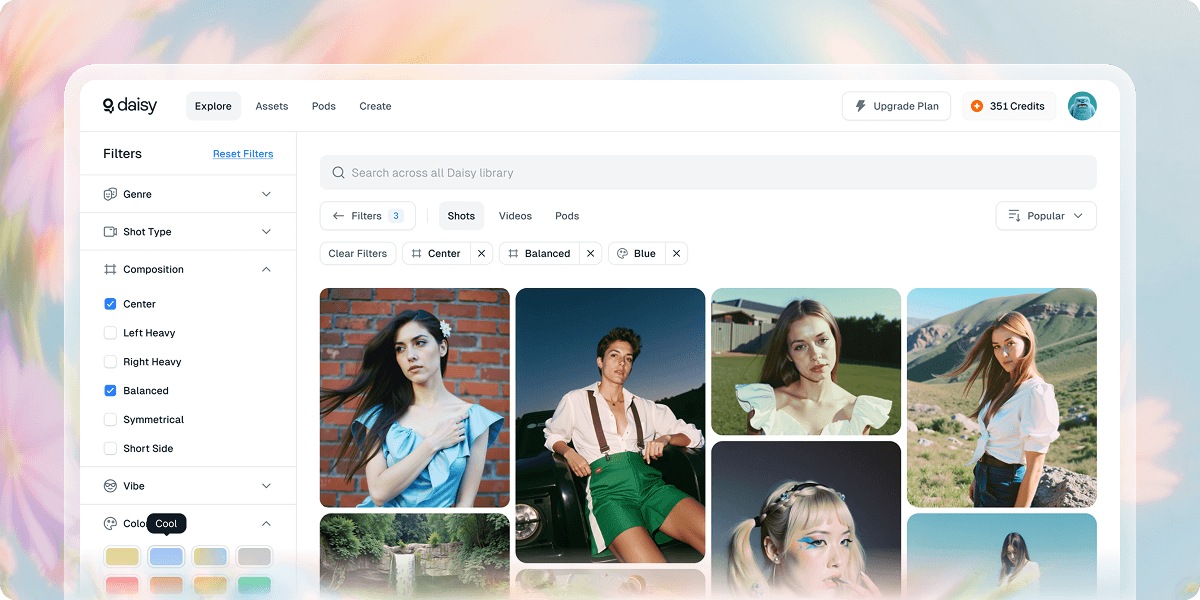
Task: Click the Vibe smiley face icon
Action: pos(108,486)
